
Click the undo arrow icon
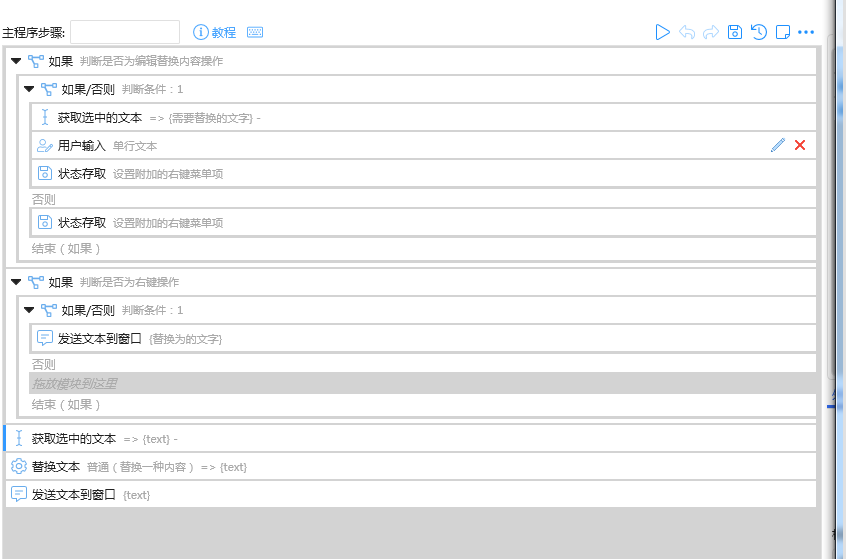pyautogui.click(x=687, y=32)
